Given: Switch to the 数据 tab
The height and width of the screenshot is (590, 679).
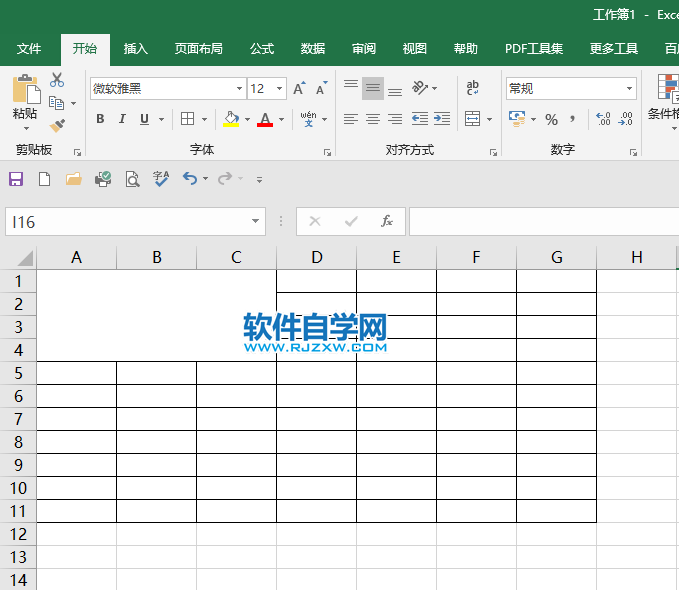Looking at the screenshot, I should click(313, 49).
